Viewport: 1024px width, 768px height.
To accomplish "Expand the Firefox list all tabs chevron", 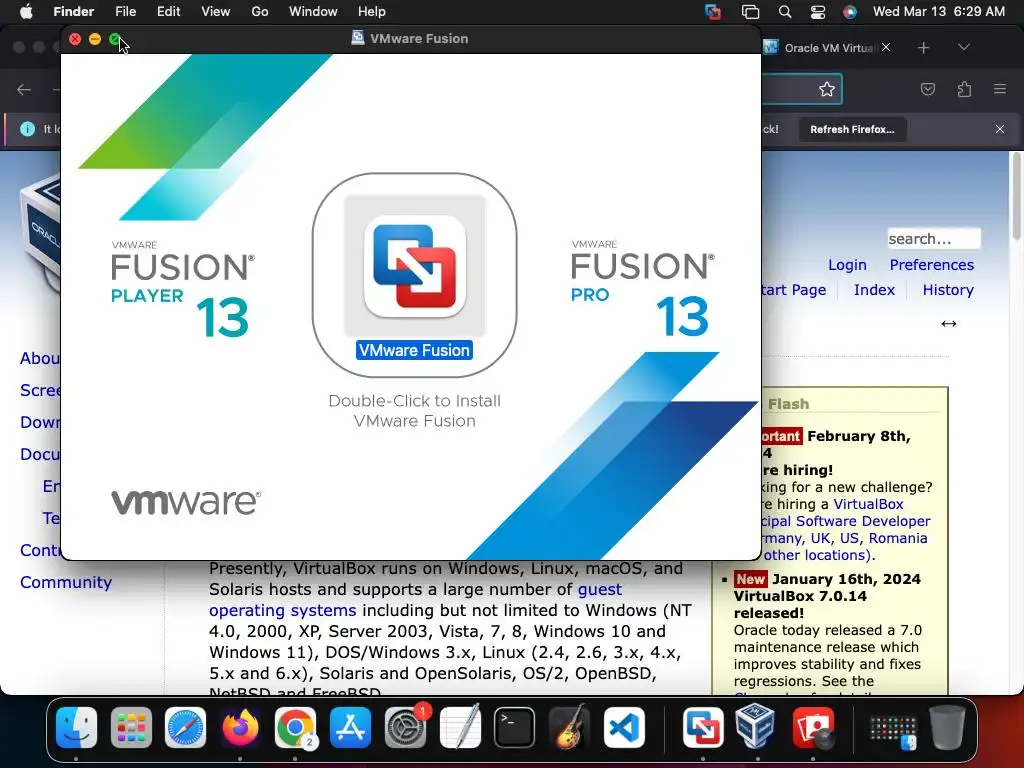I will (964, 47).
